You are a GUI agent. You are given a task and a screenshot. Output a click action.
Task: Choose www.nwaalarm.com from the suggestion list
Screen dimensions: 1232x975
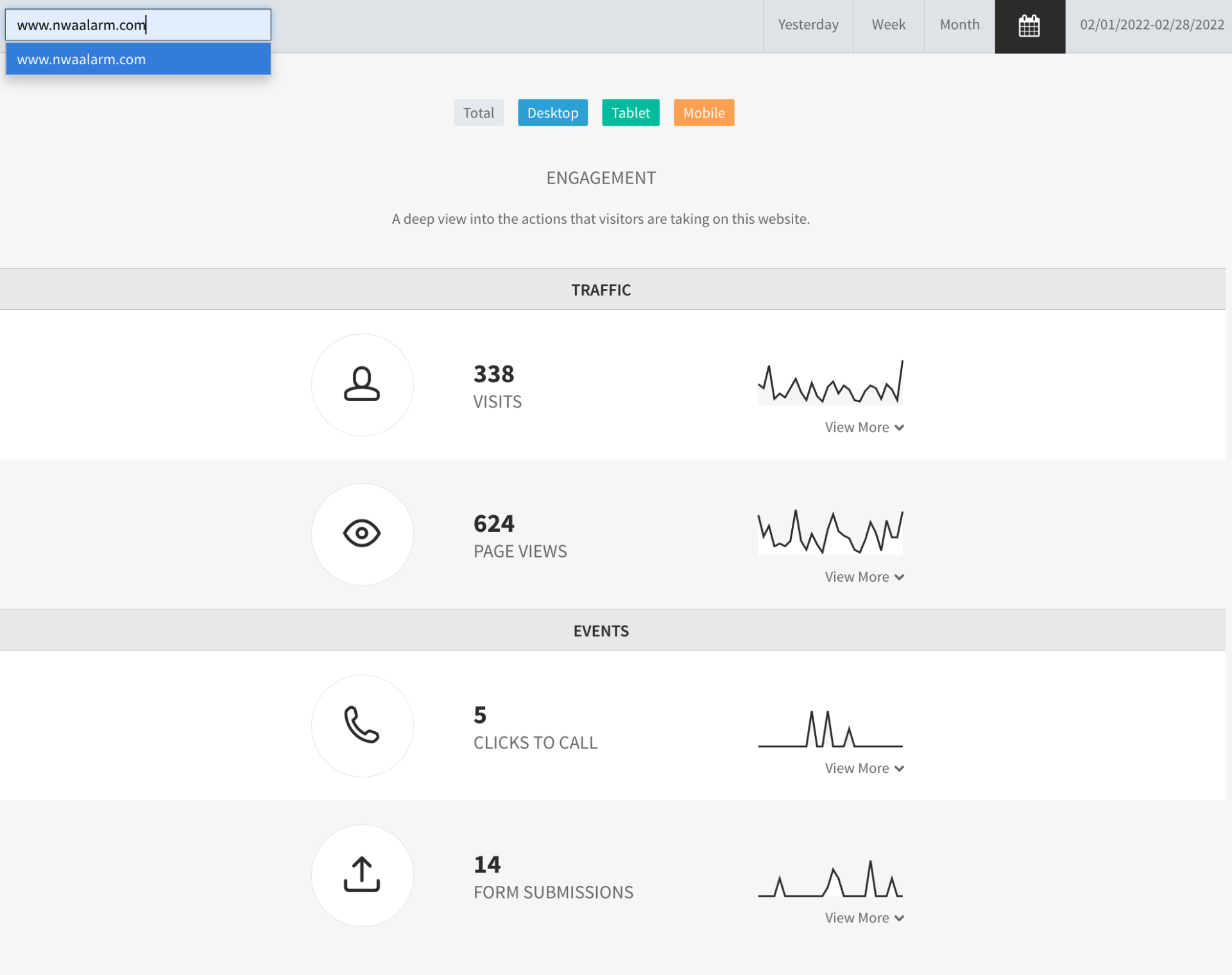[138, 59]
